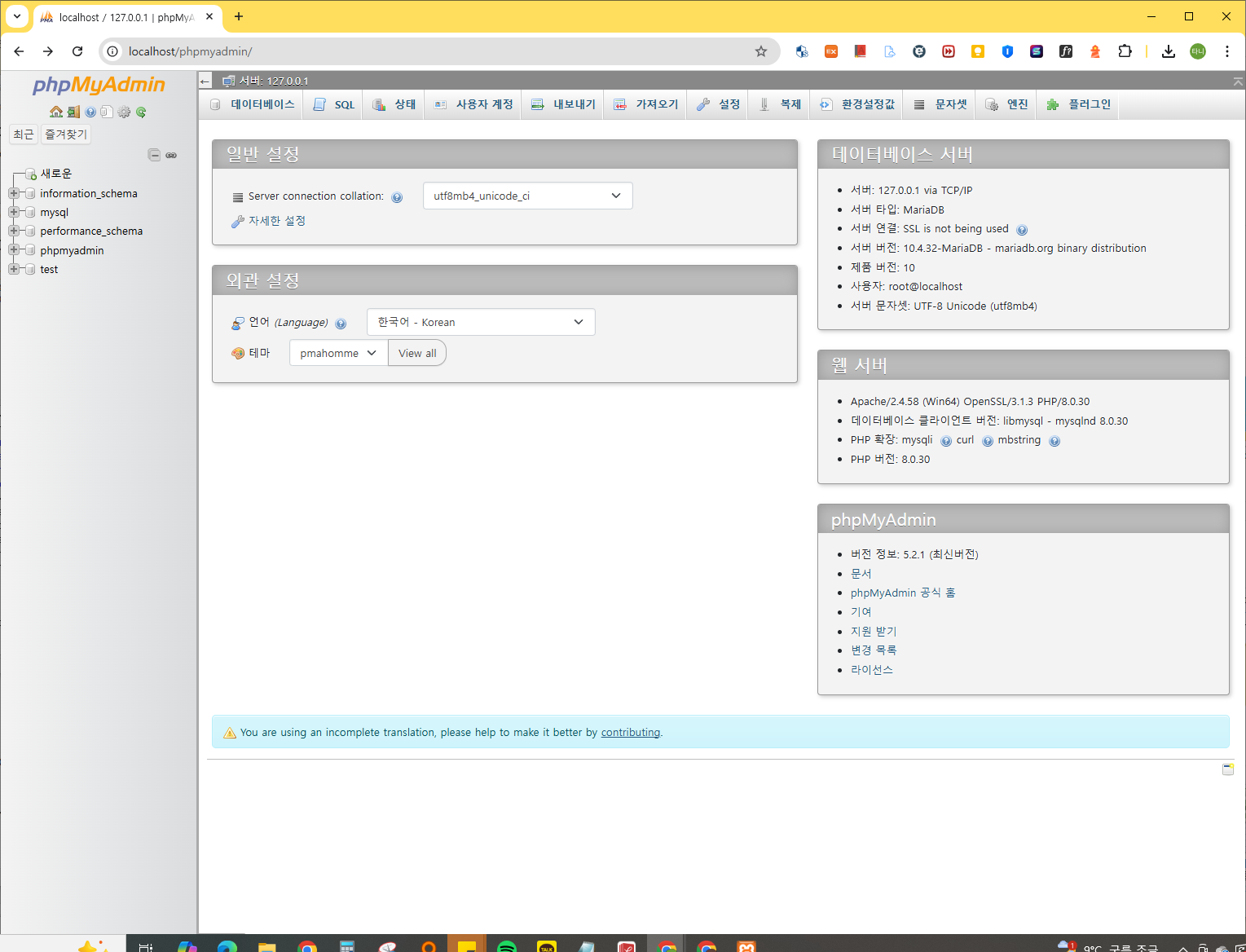Open phpMyAdmin documentation help icon in sidebar

pyautogui.click(x=90, y=112)
